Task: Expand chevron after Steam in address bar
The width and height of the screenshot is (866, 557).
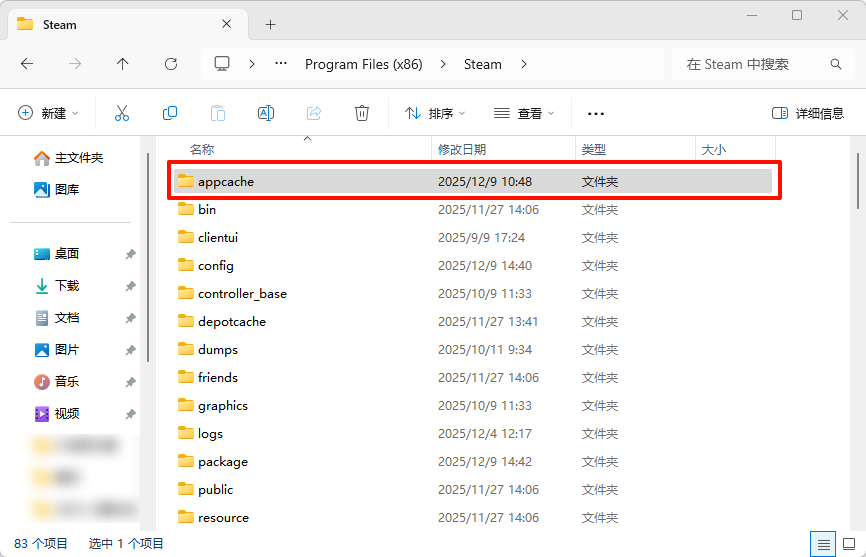Action: pyautogui.click(x=524, y=65)
